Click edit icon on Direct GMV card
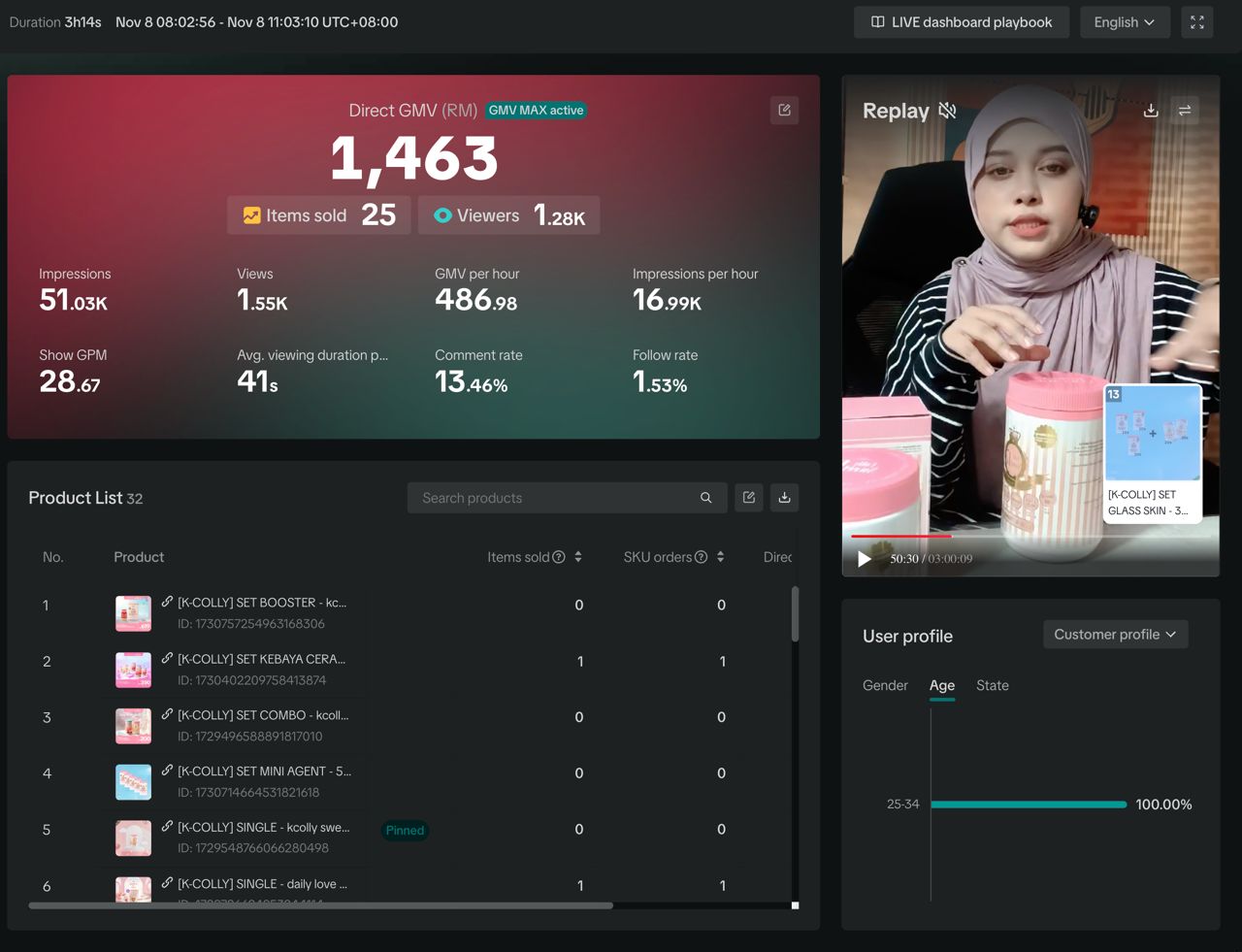1242x952 pixels. click(x=784, y=111)
